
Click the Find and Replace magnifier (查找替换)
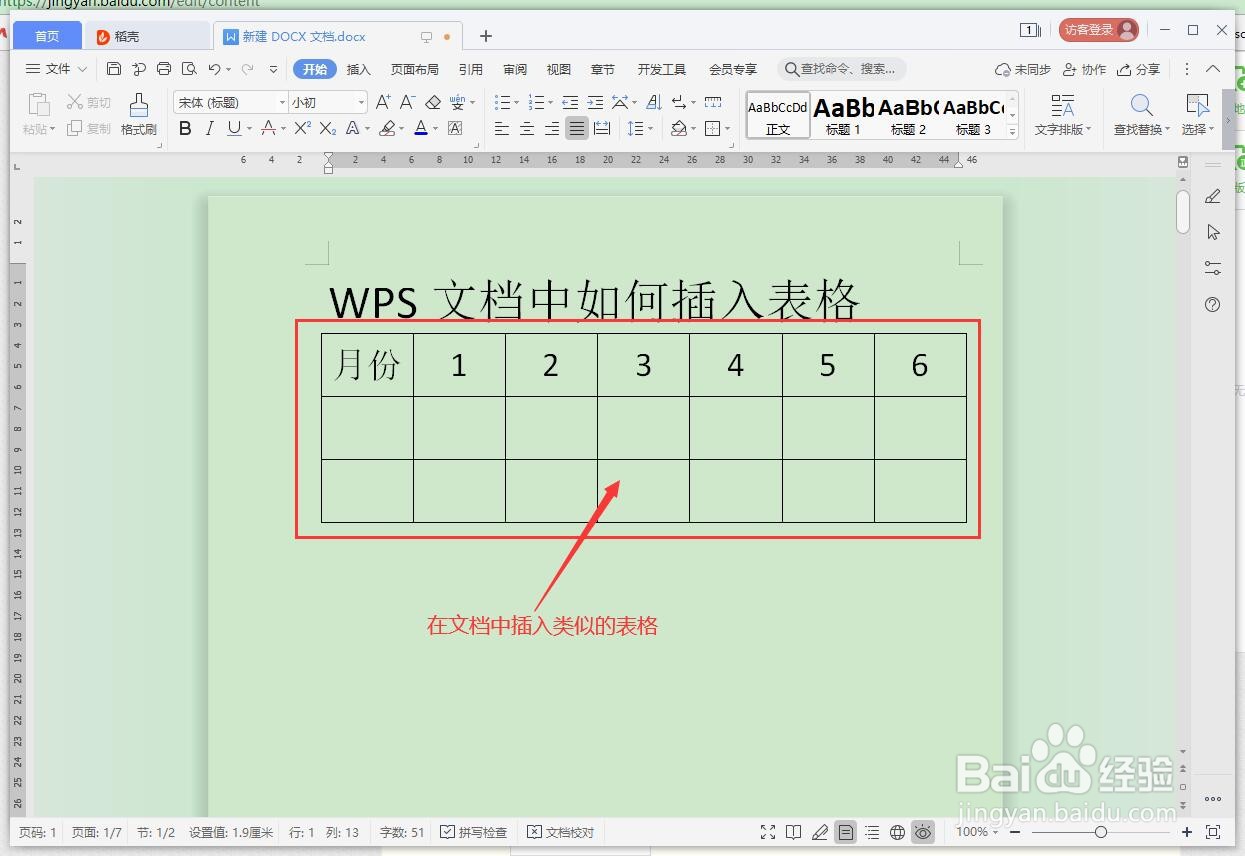[1141, 114]
